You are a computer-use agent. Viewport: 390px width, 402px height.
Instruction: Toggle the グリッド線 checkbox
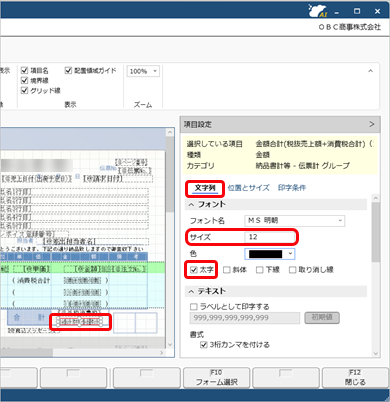[x=24, y=90]
